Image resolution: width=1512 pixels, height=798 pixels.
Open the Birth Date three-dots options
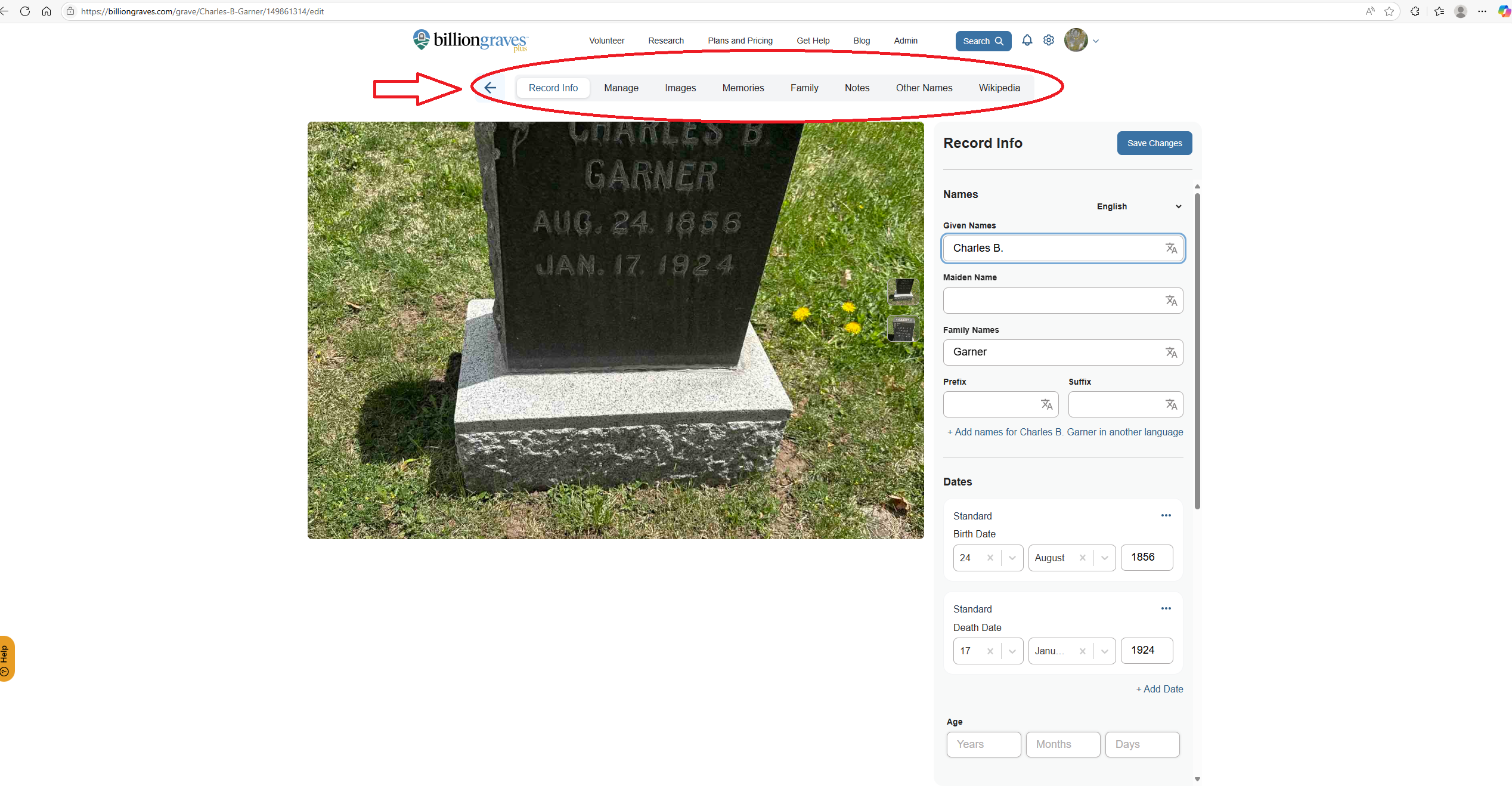[1166, 515]
